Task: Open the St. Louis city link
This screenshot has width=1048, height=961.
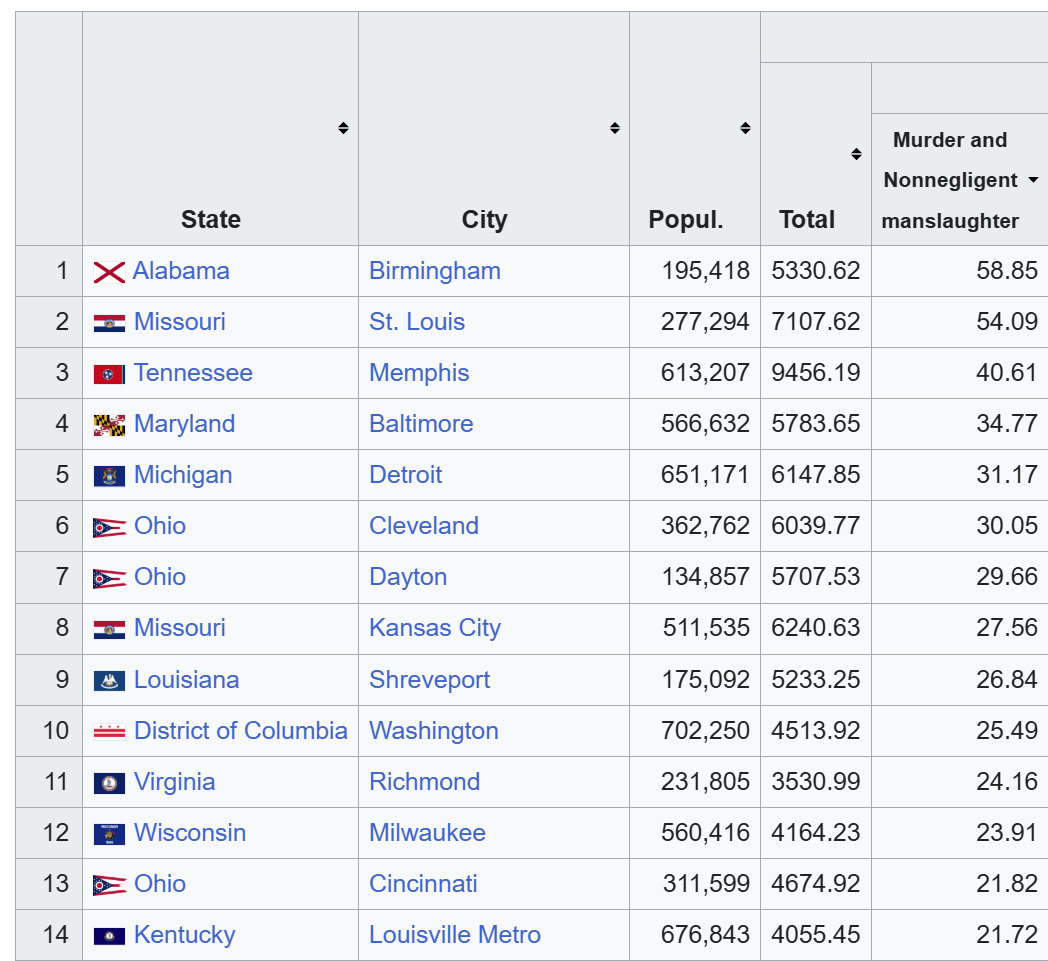Action: [416, 322]
